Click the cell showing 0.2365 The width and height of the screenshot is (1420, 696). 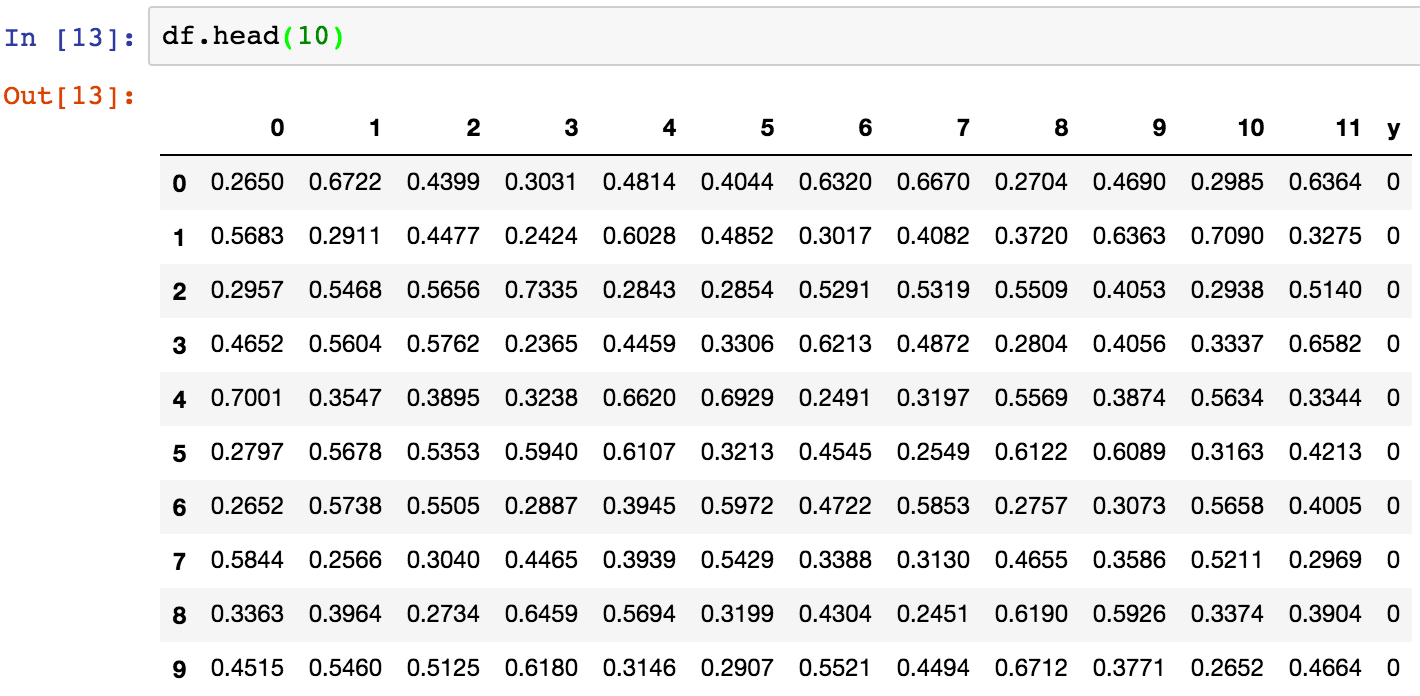coord(541,344)
